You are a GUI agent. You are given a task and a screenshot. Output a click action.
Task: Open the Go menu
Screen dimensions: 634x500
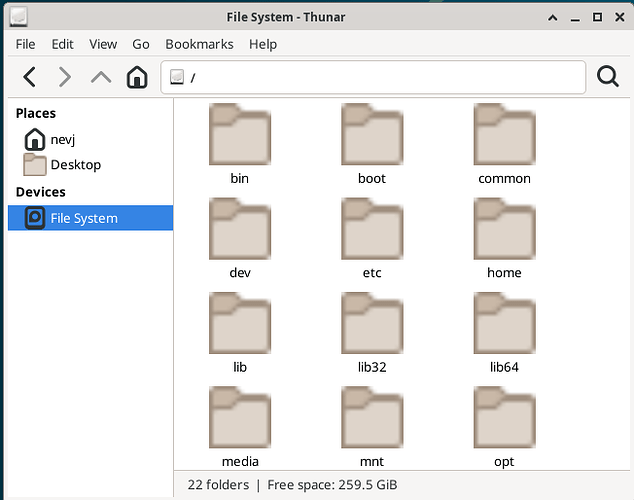[141, 44]
